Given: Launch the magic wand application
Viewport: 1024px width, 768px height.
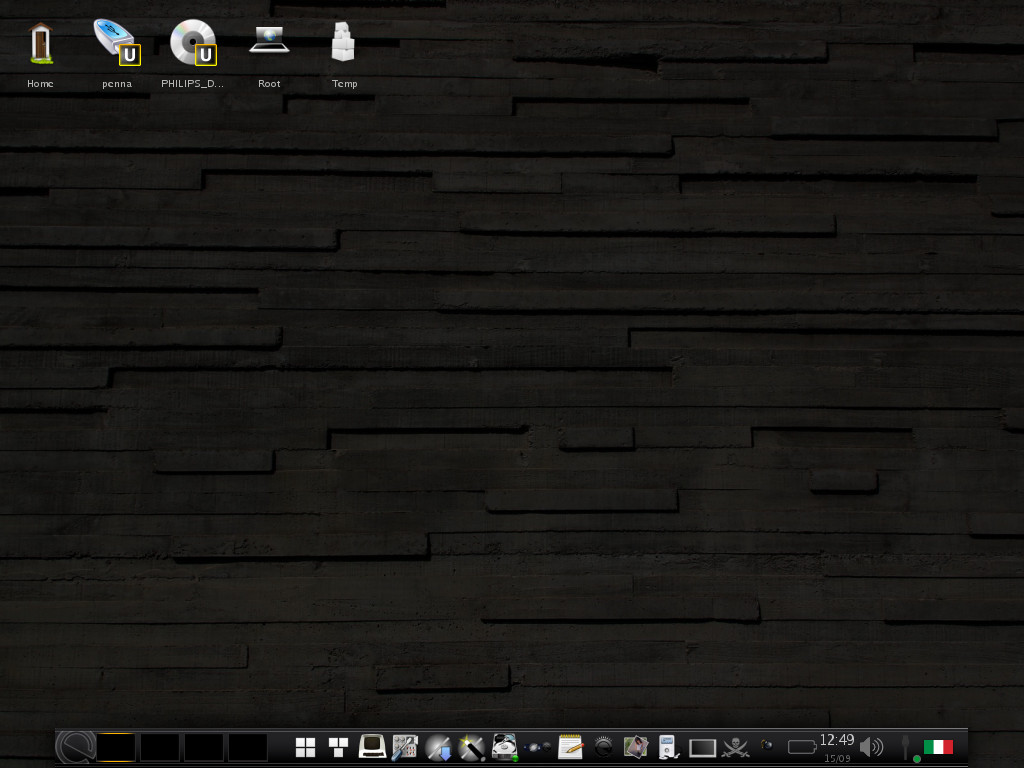Looking at the screenshot, I should 471,747.
